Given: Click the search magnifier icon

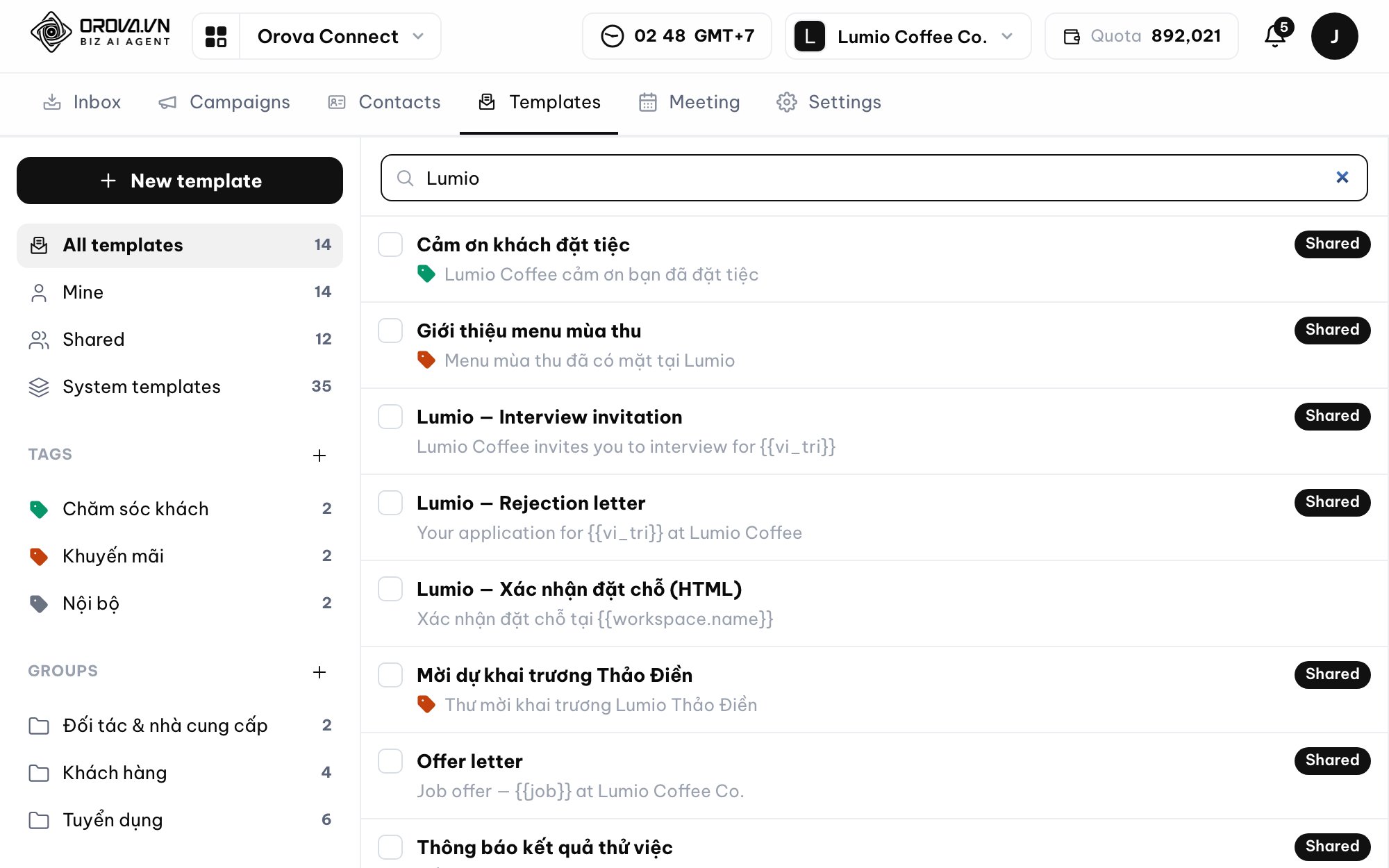Looking at the screenshot, I should coord(406,178).
